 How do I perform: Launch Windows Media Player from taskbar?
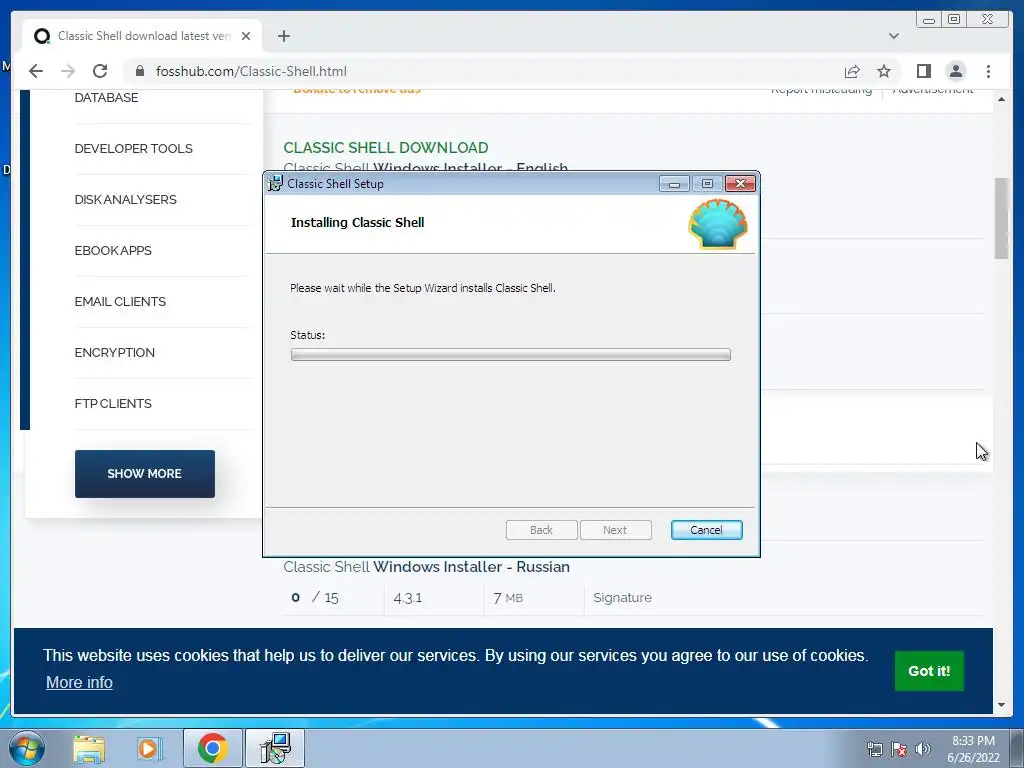pos(150,748)
